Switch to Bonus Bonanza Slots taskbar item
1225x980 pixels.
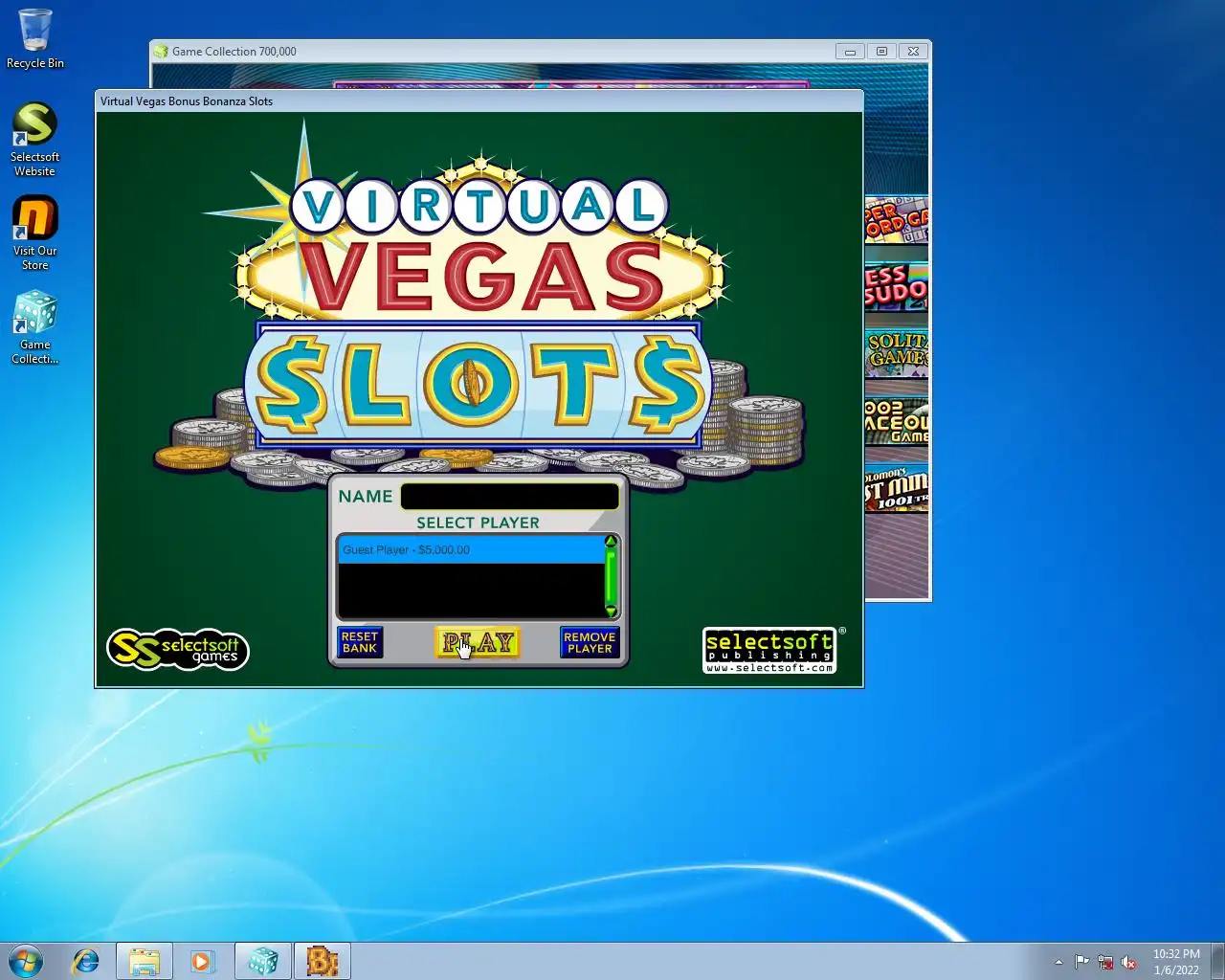point(323,961)
